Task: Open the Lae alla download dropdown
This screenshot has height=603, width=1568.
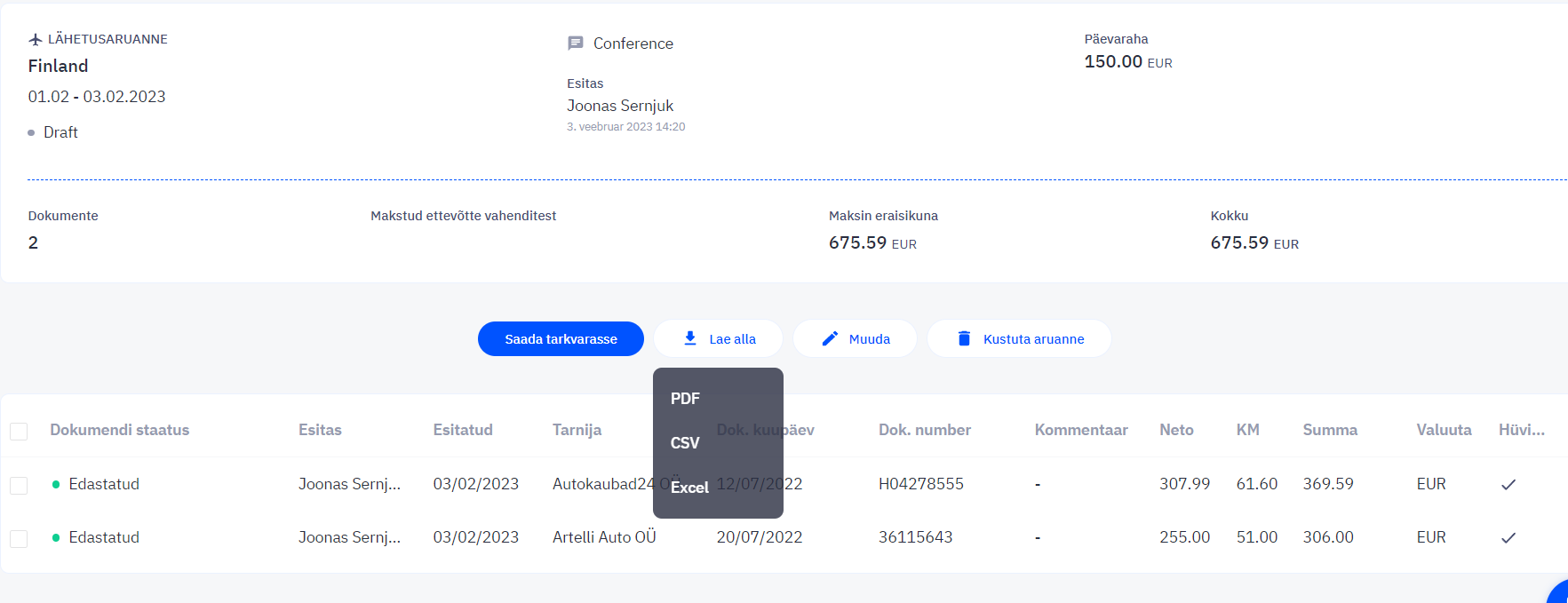Action: coord(718,338)
